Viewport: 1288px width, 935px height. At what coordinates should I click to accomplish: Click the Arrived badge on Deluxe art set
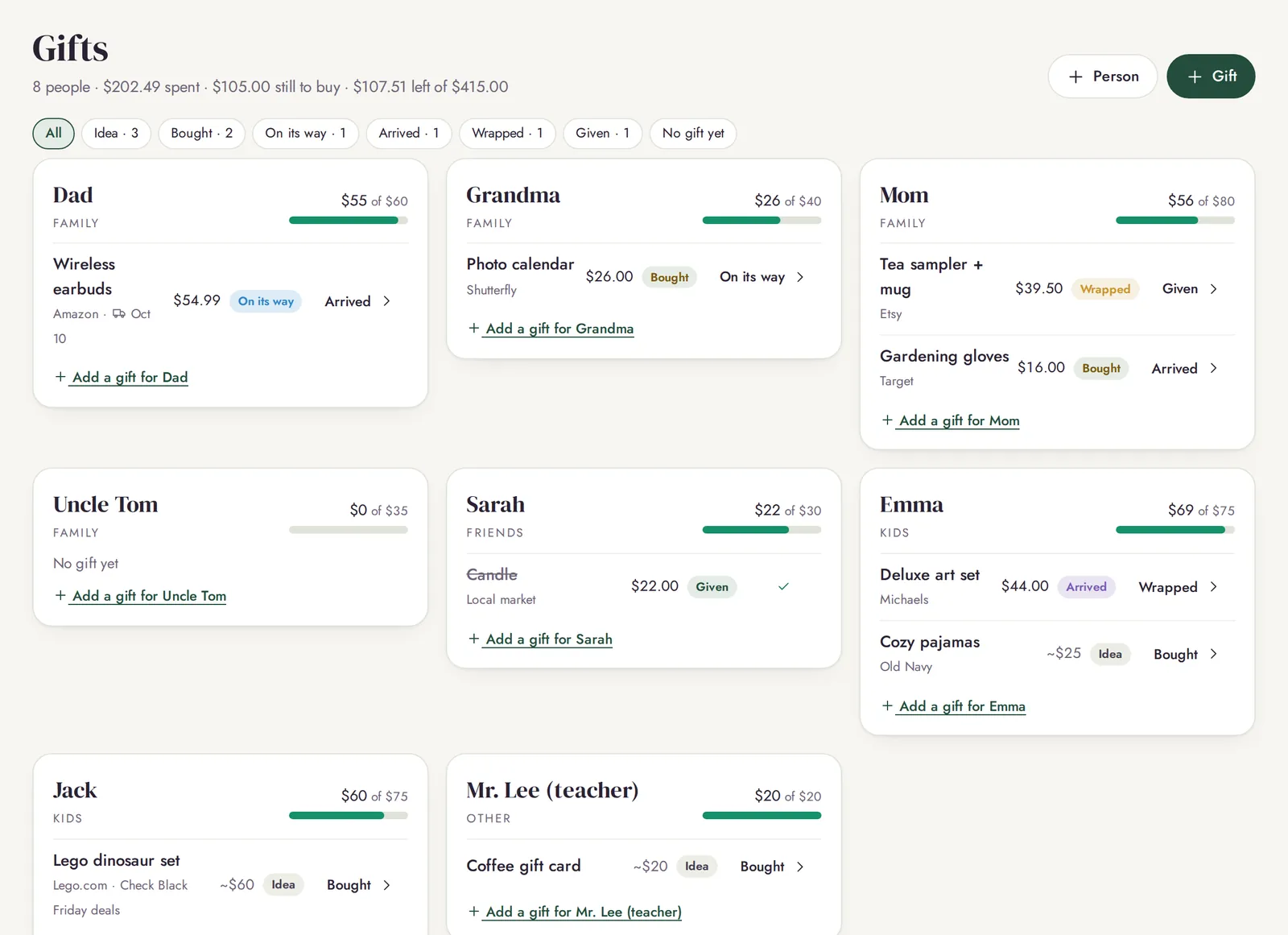(x=1087, y=587)
